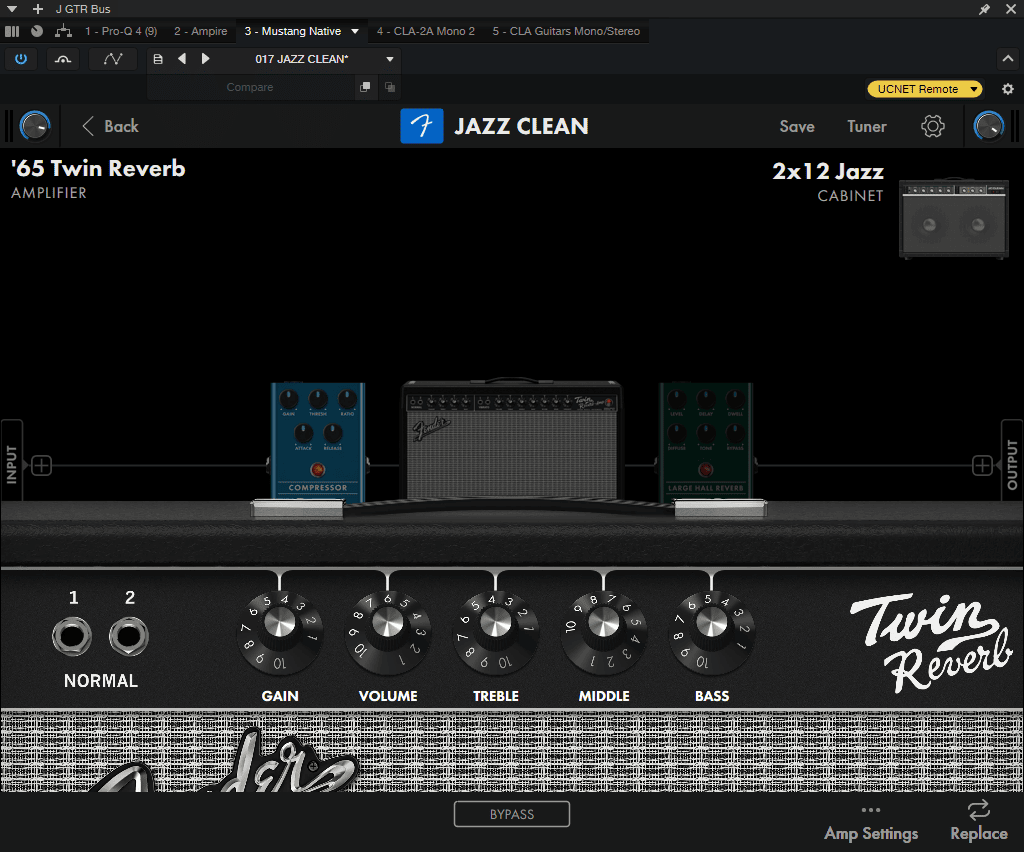
Task: Expand the 017 JAZZ CLEAN preset dropdown
Action: [x=390, y=59]
